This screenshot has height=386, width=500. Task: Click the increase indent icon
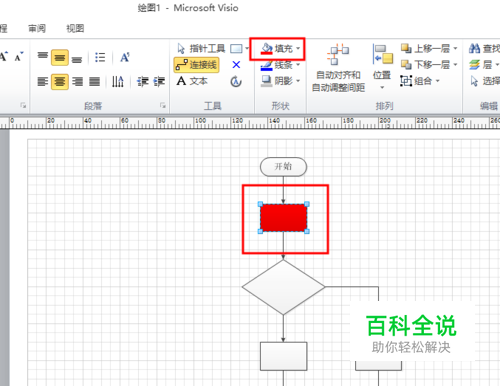159,82
